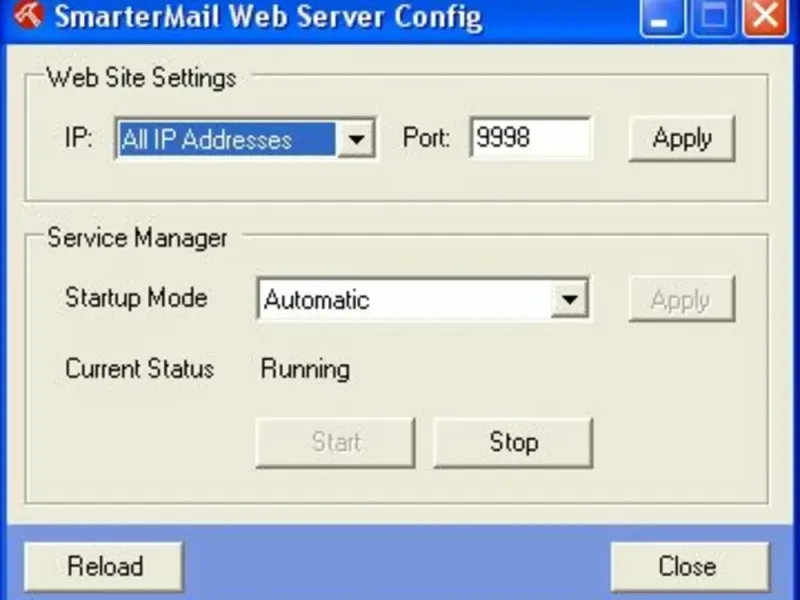This screenshot has height=600, width=800.
Task: Click the SmarterMail Web Server Config title text
Action: [268, 17]
